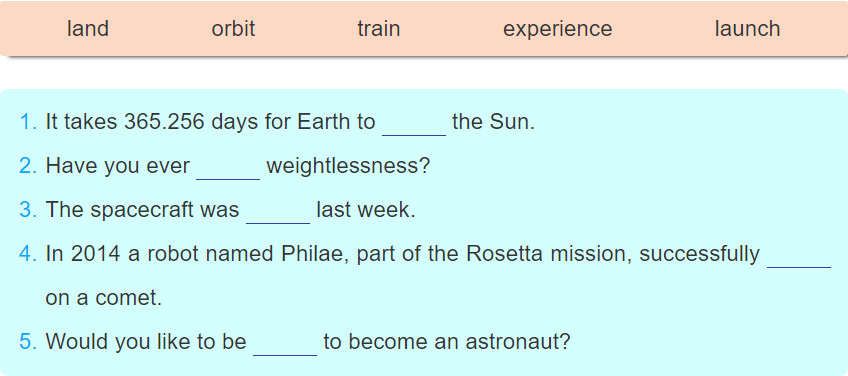Select the word "land" in the word bank

(88, 28)
